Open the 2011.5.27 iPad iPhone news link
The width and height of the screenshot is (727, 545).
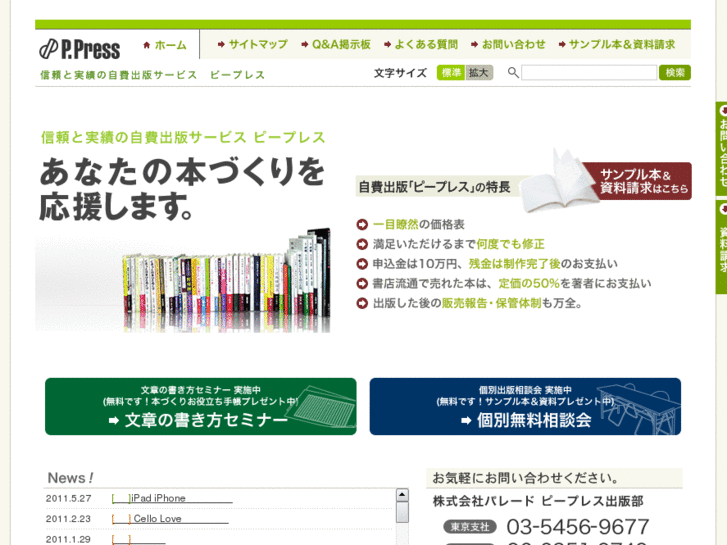click(x=172, y=498)
